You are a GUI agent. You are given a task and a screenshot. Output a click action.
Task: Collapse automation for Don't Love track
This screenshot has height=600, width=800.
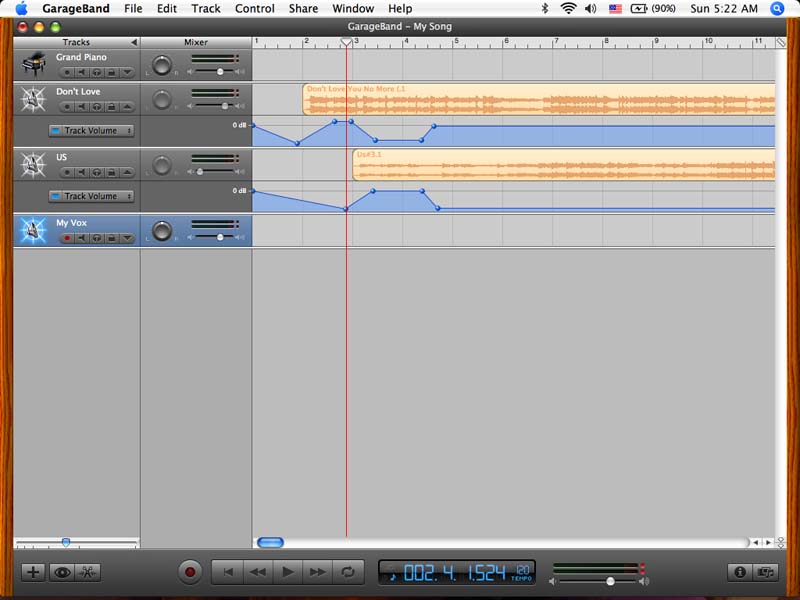(127, 107)
